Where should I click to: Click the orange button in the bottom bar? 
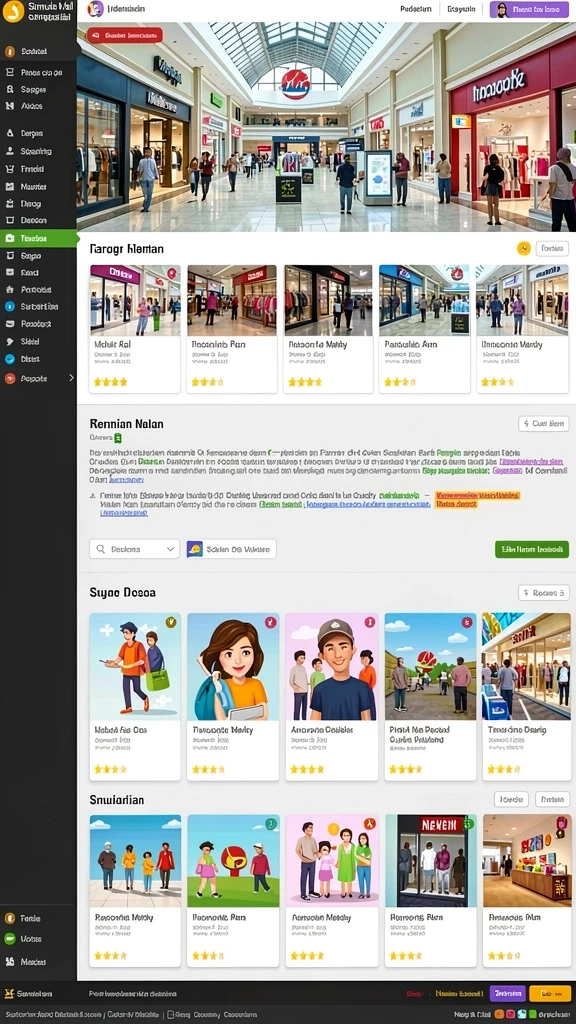click(x=550, y=993)
